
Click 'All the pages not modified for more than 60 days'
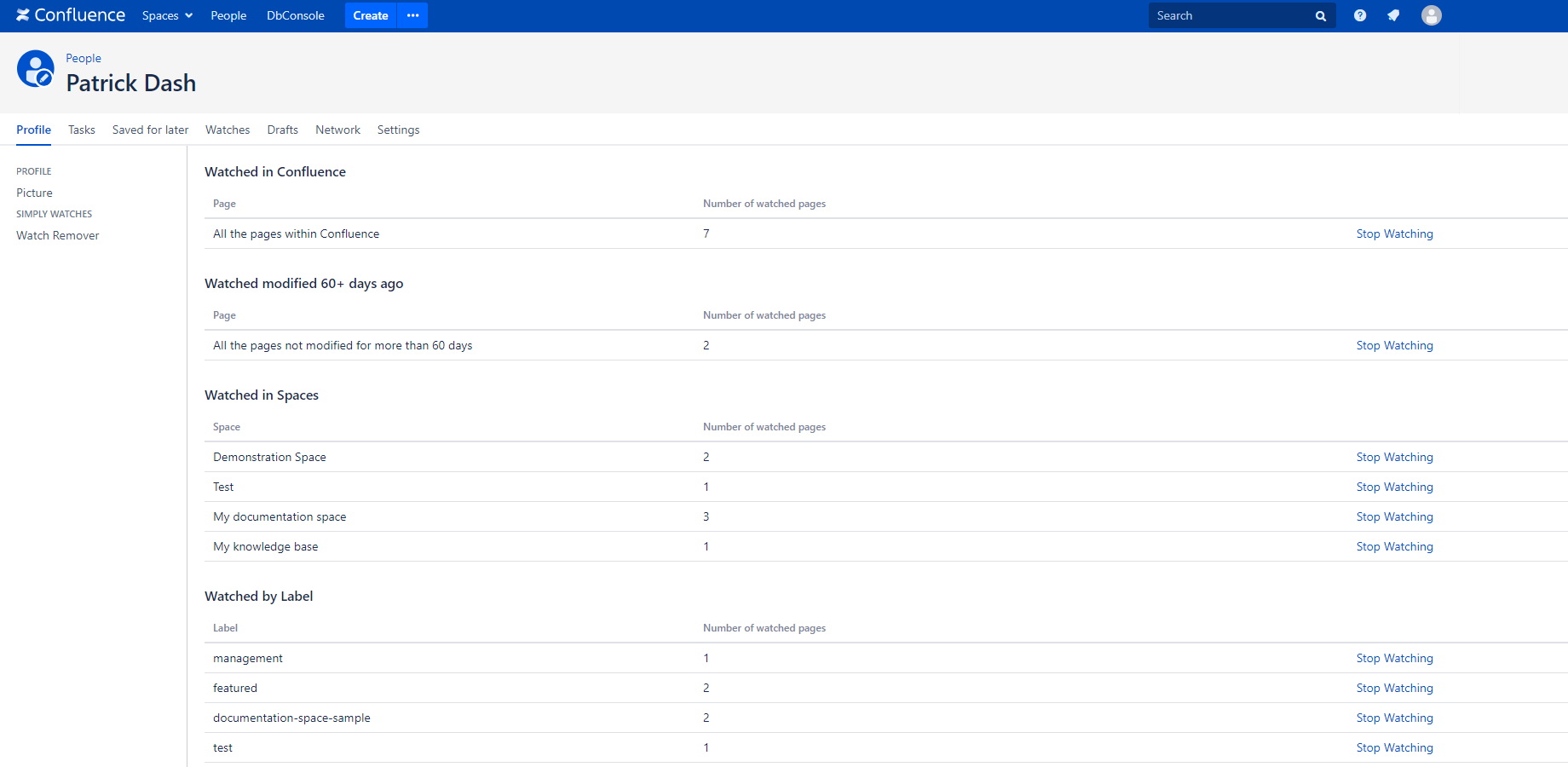(343, 345)
